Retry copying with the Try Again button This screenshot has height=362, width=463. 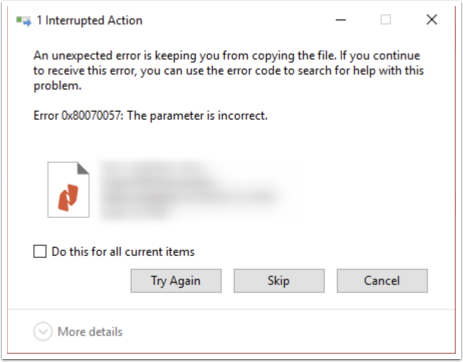click(176, 281)
